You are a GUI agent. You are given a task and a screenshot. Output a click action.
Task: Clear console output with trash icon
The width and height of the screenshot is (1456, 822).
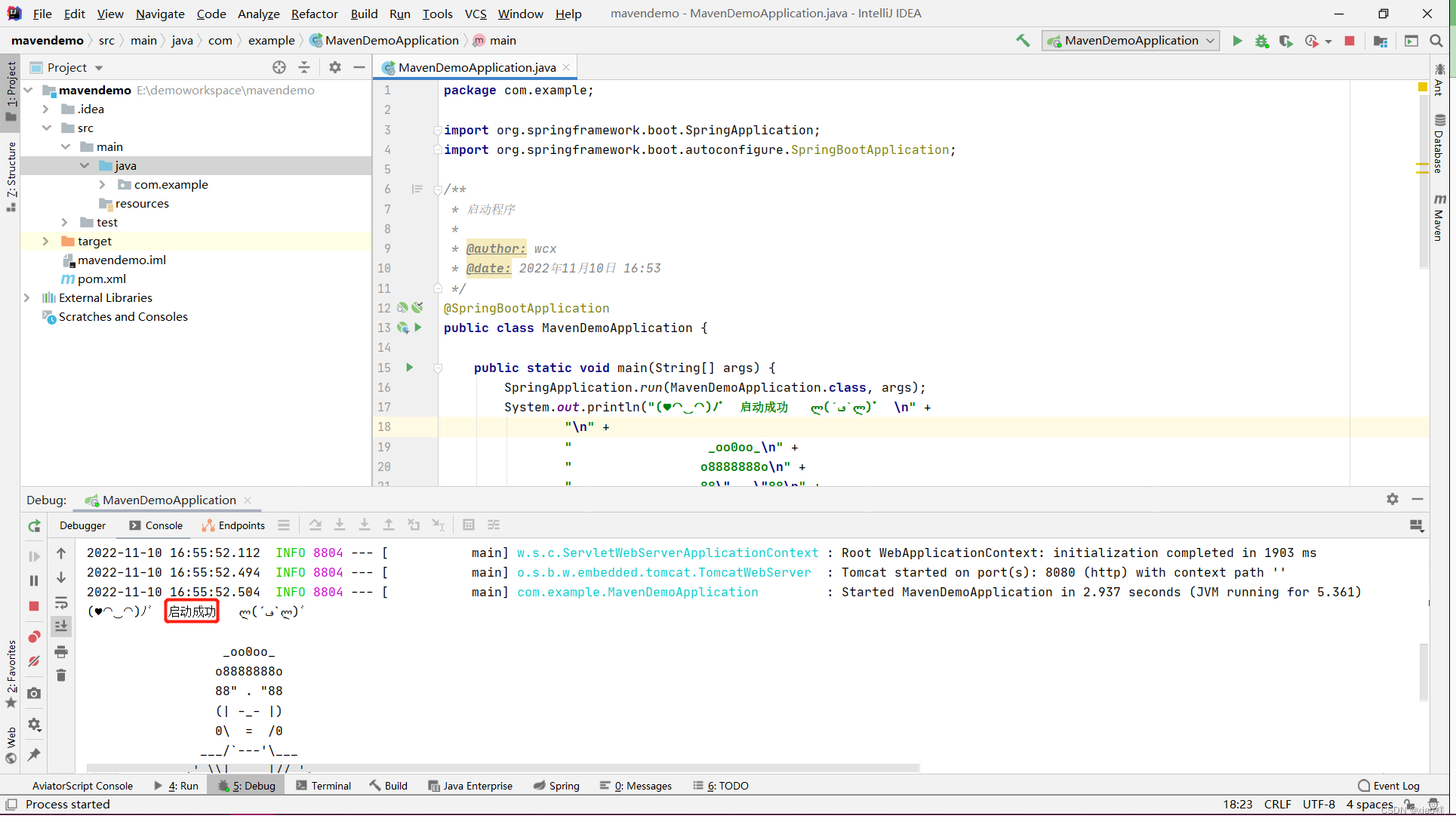[61, 676]
